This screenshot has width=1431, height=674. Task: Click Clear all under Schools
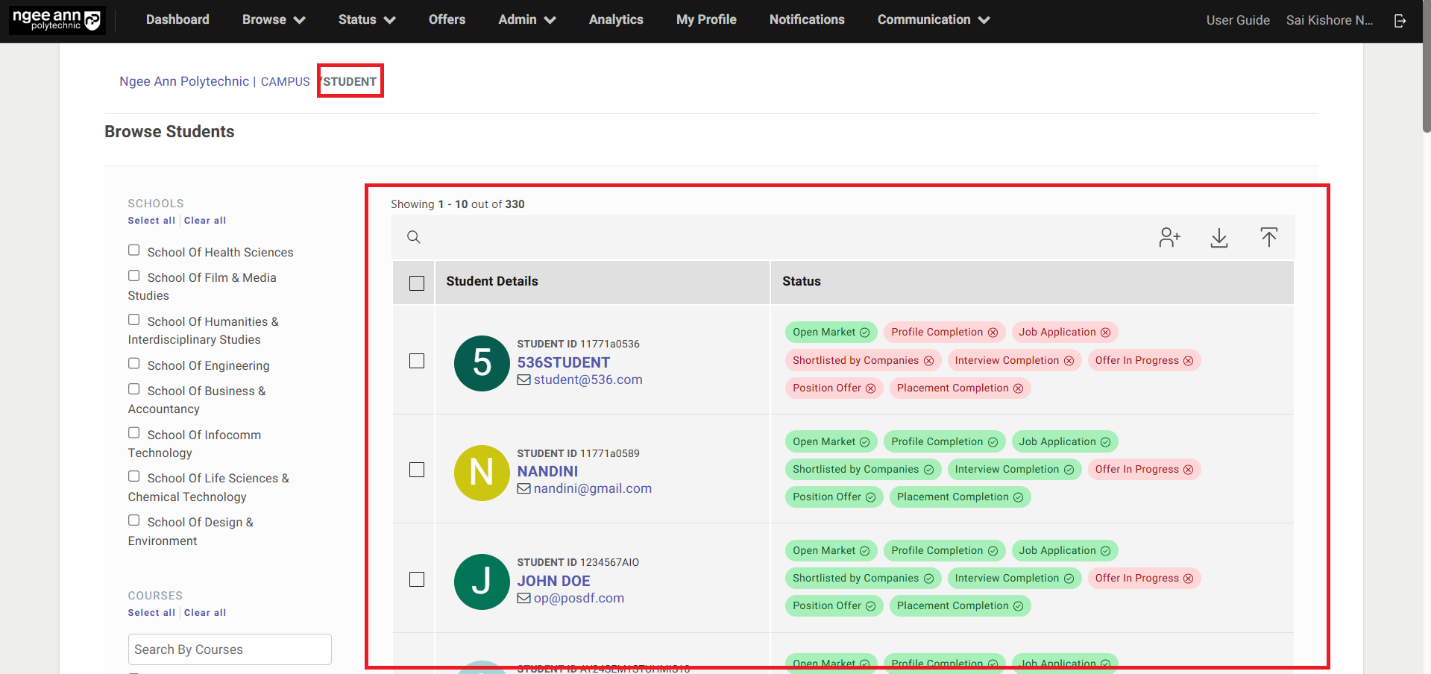pos(205,221)
